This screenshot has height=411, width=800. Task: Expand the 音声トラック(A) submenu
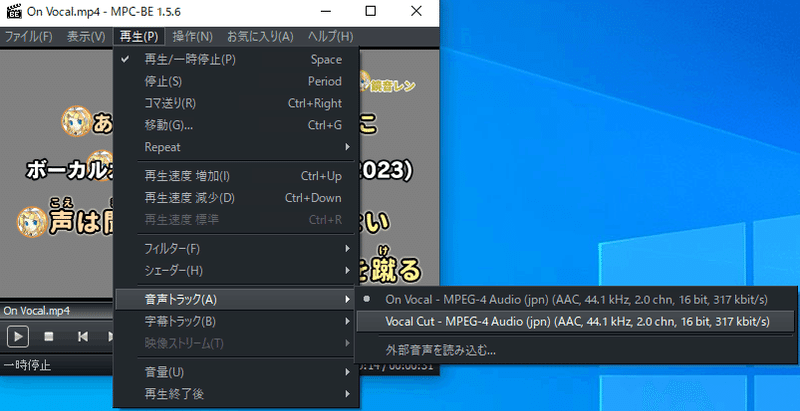coord(236,300)
